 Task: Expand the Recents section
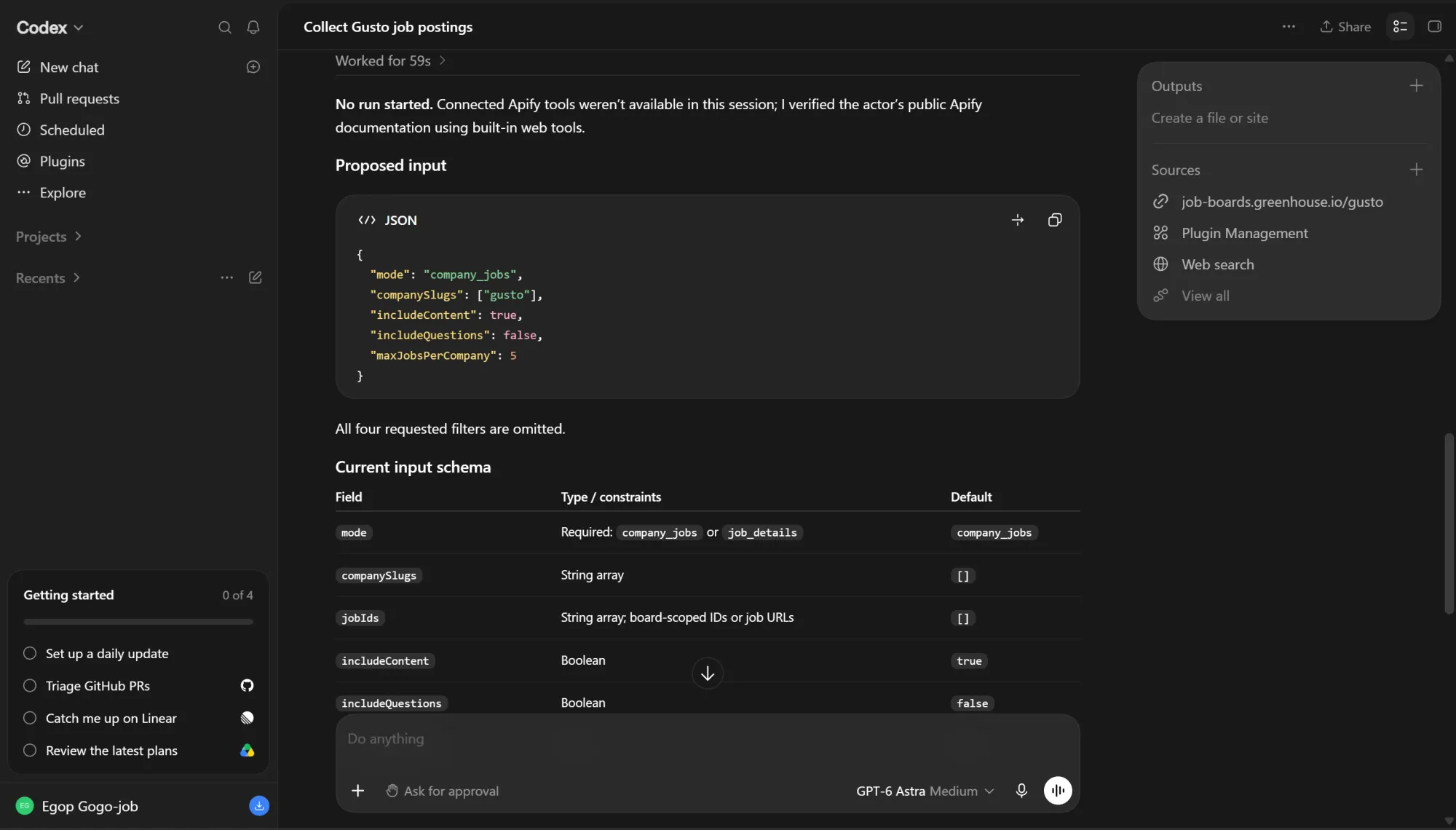pos(48,278)
